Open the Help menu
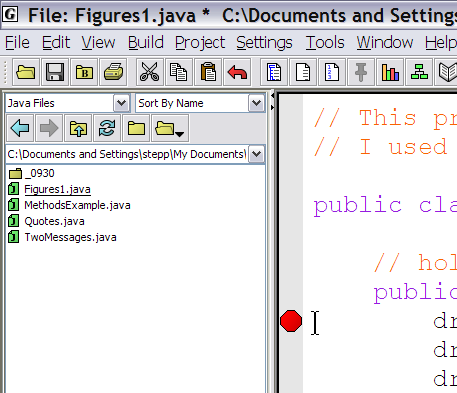The height and width of the screenshot is (393, 457). click(440, 43)
